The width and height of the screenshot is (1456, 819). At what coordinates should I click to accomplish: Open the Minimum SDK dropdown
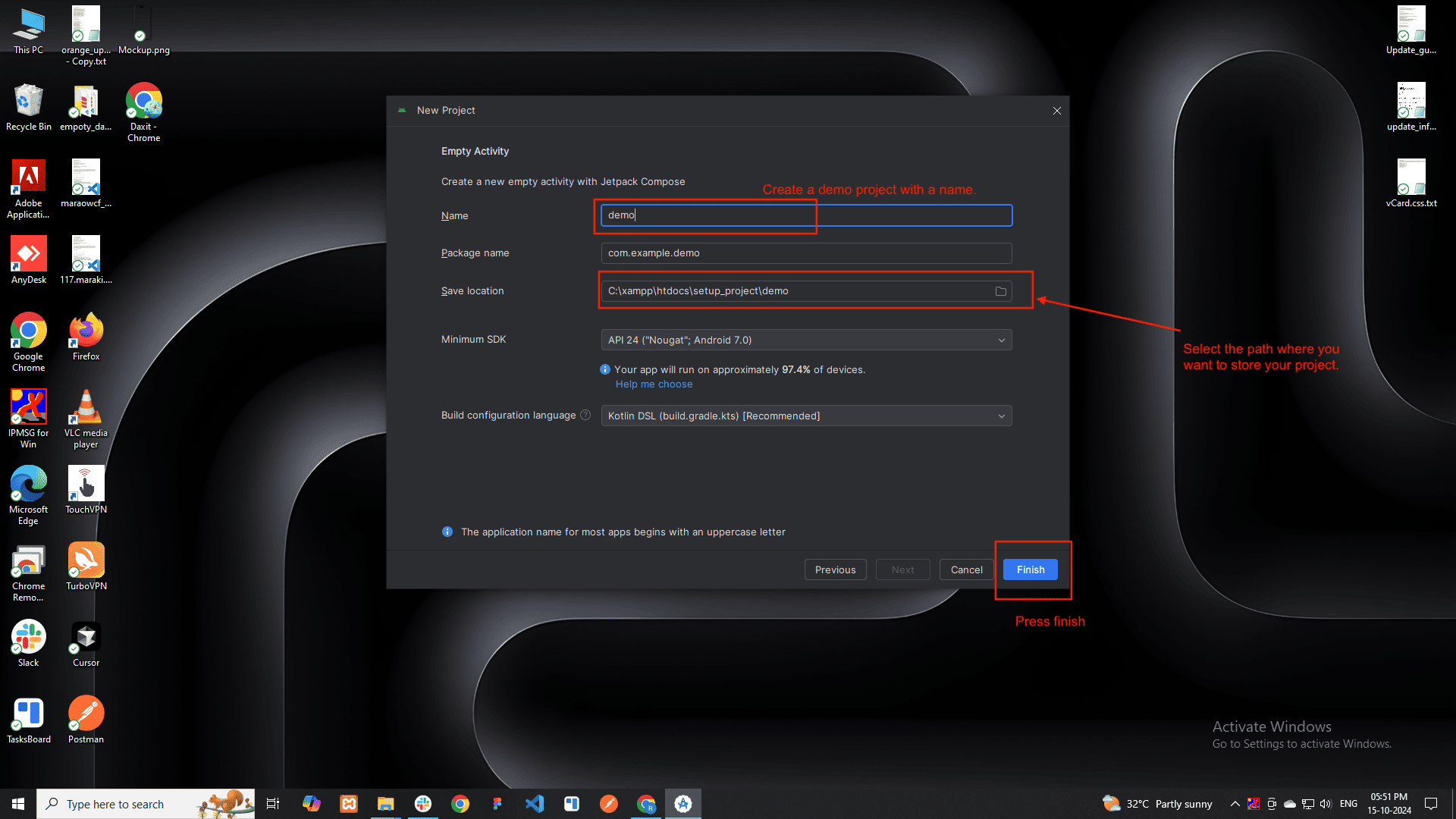1002,340
